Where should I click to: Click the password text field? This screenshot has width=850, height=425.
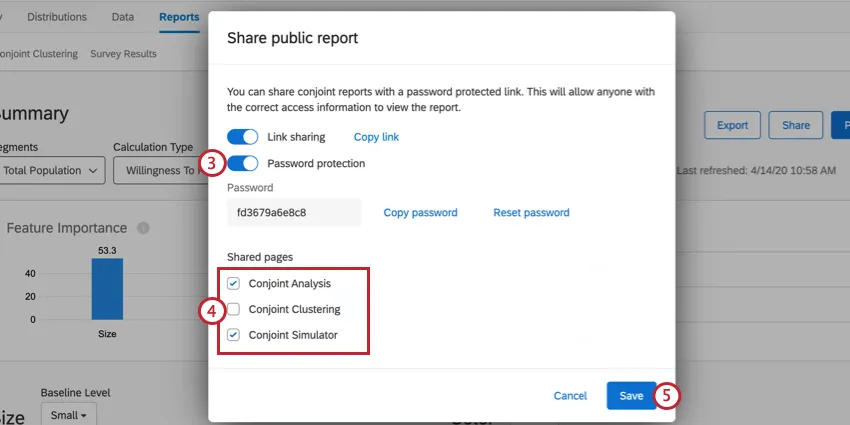coord(294,213)
